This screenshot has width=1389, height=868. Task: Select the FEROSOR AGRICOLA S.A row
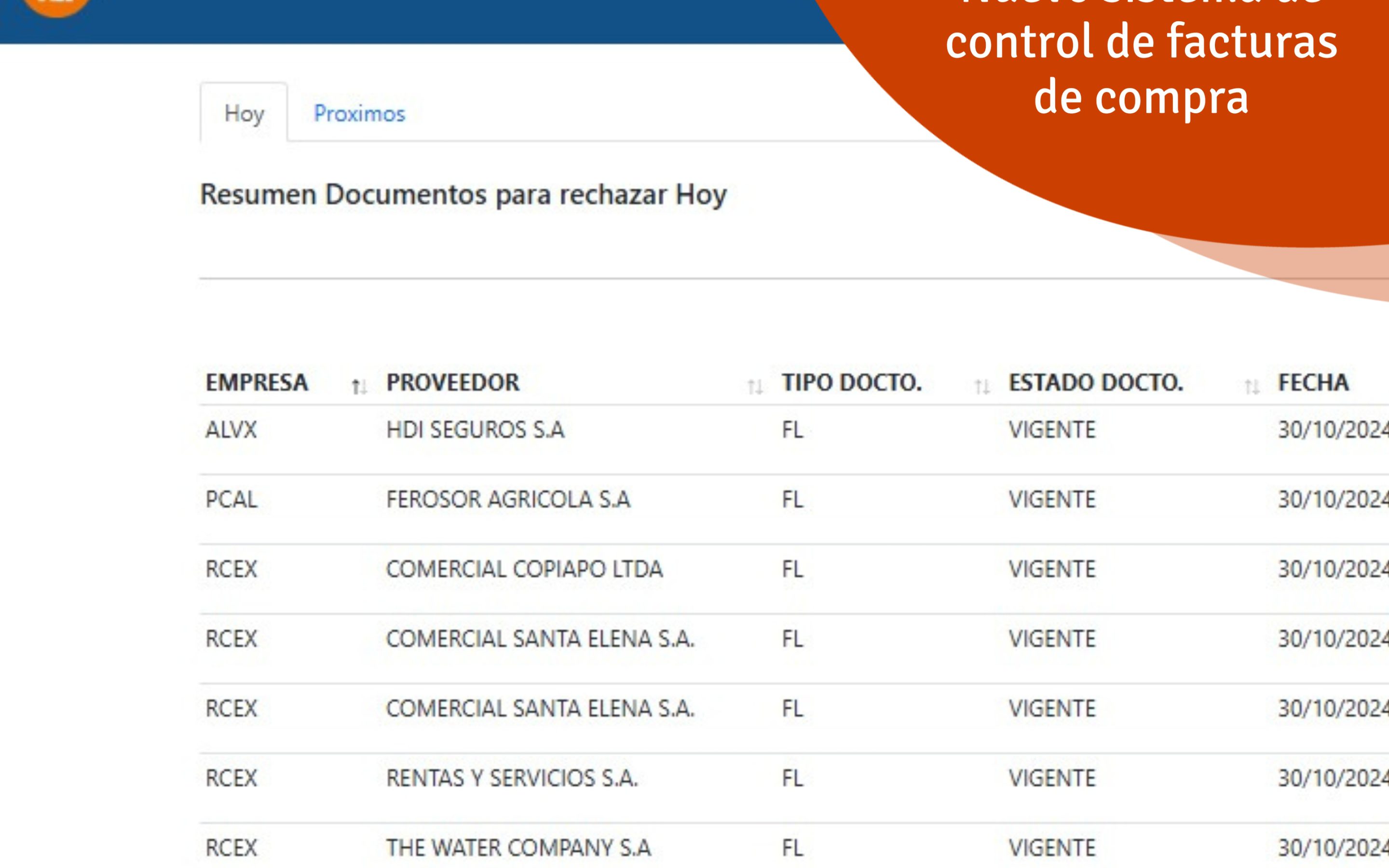coord(508,500)
